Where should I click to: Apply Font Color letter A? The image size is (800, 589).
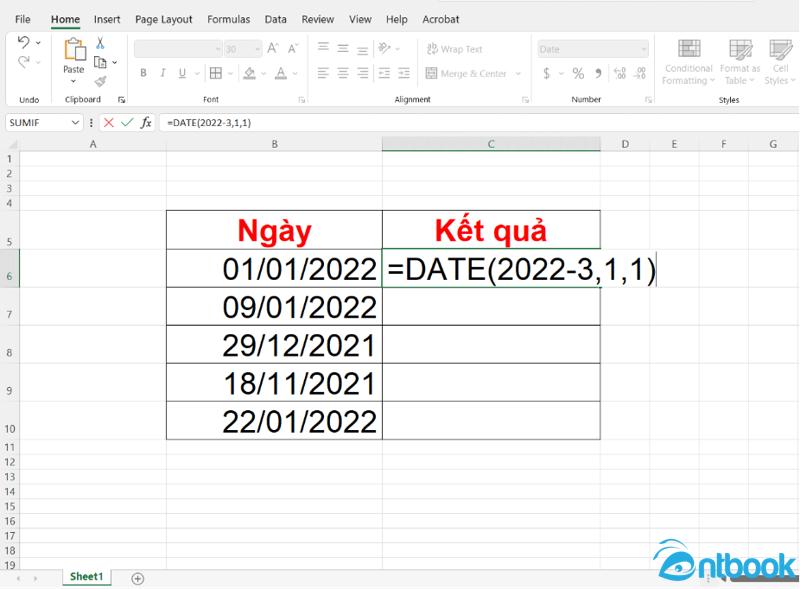click(281, 73)
